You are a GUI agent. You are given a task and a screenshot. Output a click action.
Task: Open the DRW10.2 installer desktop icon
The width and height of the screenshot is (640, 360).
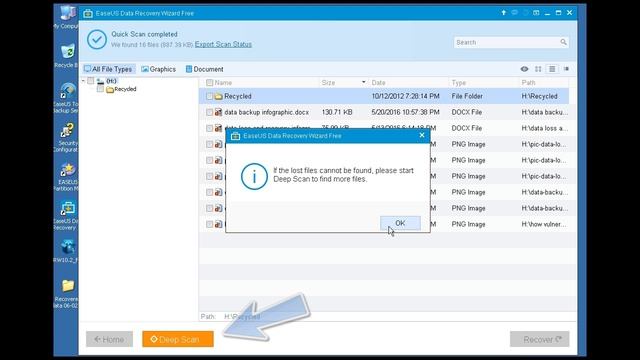[x=67, y=251]
